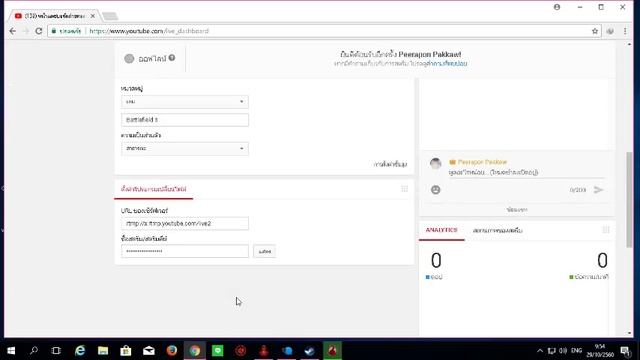Click the drag handle of the analytics card
Screen dimensions: 640x360
click(606, 230)
